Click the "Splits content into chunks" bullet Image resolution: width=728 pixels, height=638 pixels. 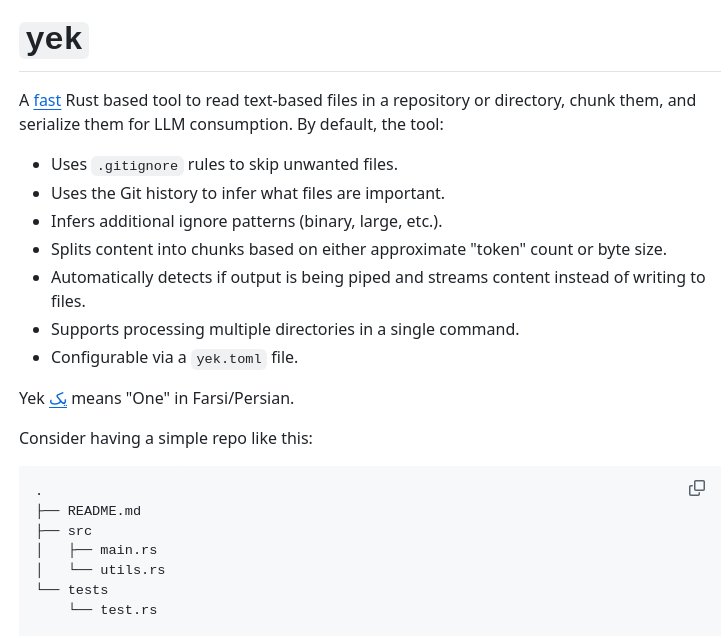click(x=359, y=249)
